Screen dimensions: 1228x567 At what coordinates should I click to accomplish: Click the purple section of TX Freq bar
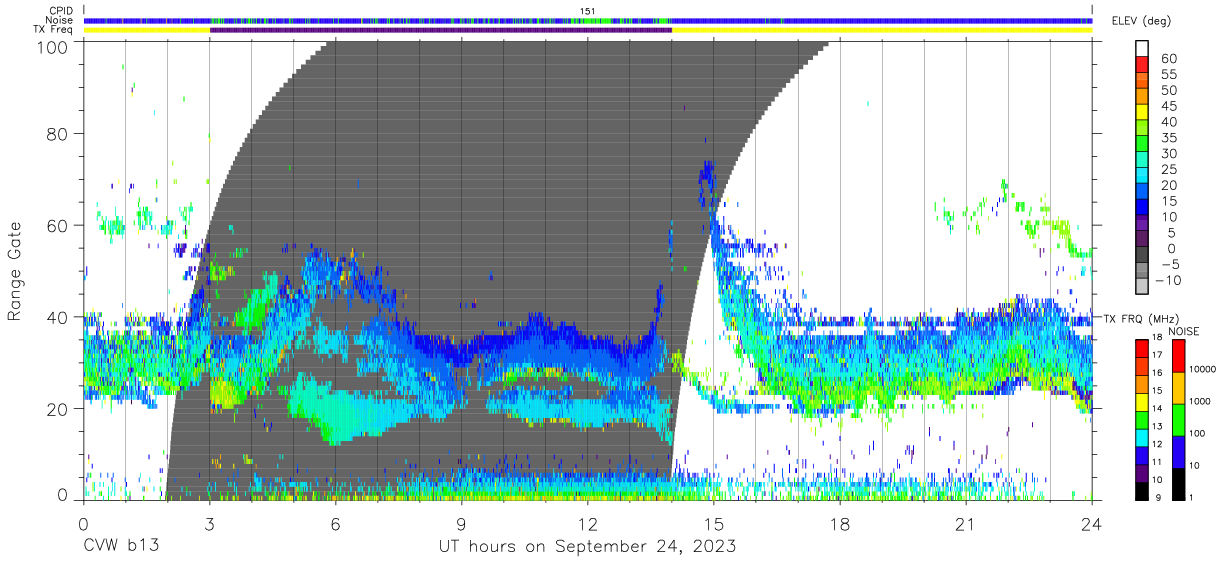(x=441, y=30)
